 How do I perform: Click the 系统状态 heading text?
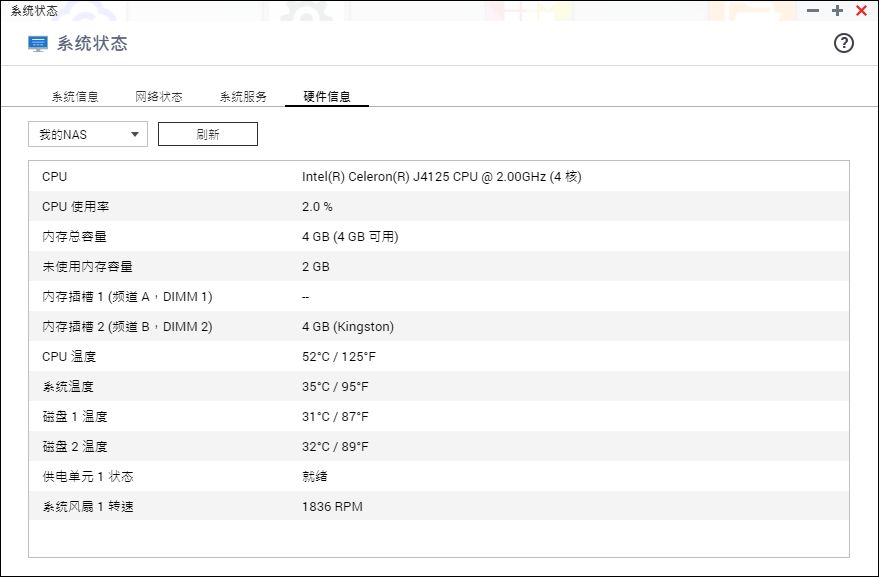click(92, 44)
